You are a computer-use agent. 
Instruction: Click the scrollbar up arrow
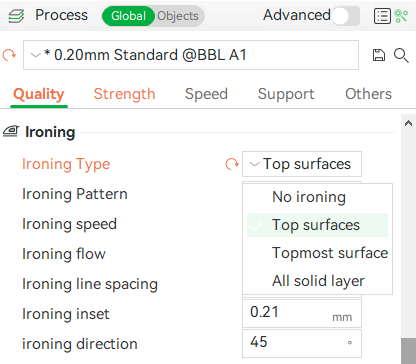point(408,123)
